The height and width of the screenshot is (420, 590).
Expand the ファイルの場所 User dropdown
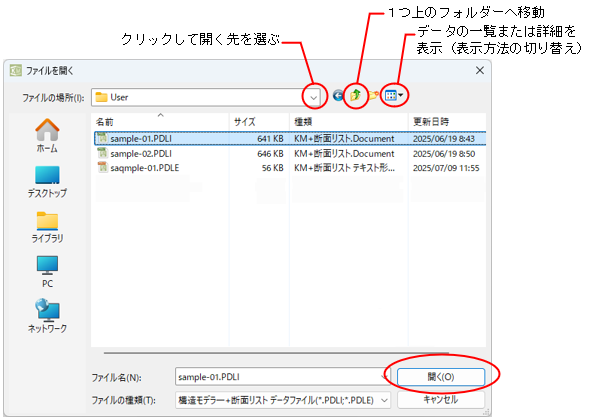[313, 97]
